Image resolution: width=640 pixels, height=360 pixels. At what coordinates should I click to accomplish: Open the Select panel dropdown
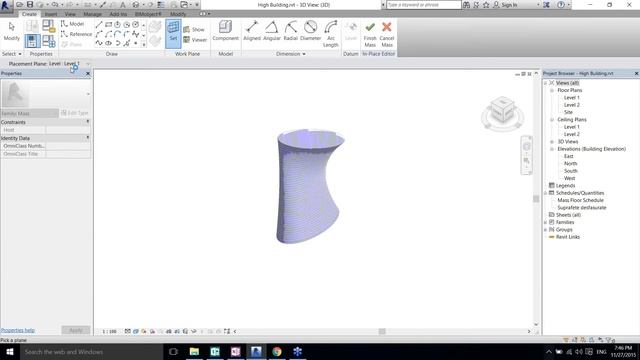[11, 54]
